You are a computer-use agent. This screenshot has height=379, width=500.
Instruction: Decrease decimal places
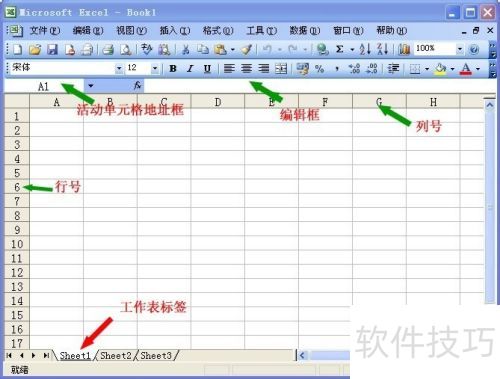click(372, 69)
